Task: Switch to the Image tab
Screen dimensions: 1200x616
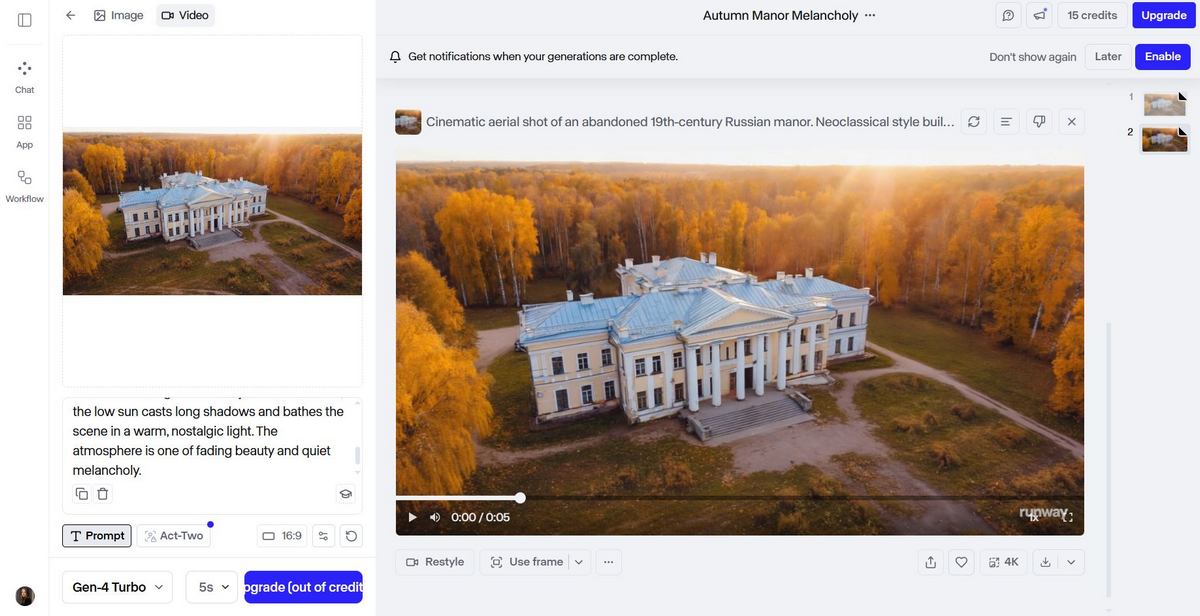Action: point(118,15)
